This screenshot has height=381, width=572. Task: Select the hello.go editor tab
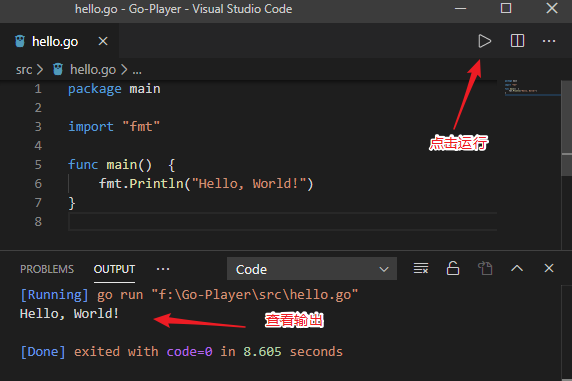pyautogui.click(x=59, y=41)
